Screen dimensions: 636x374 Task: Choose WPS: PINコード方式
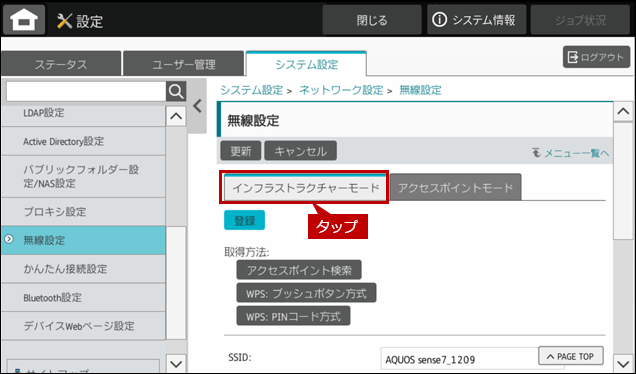(x=293, y=316)
